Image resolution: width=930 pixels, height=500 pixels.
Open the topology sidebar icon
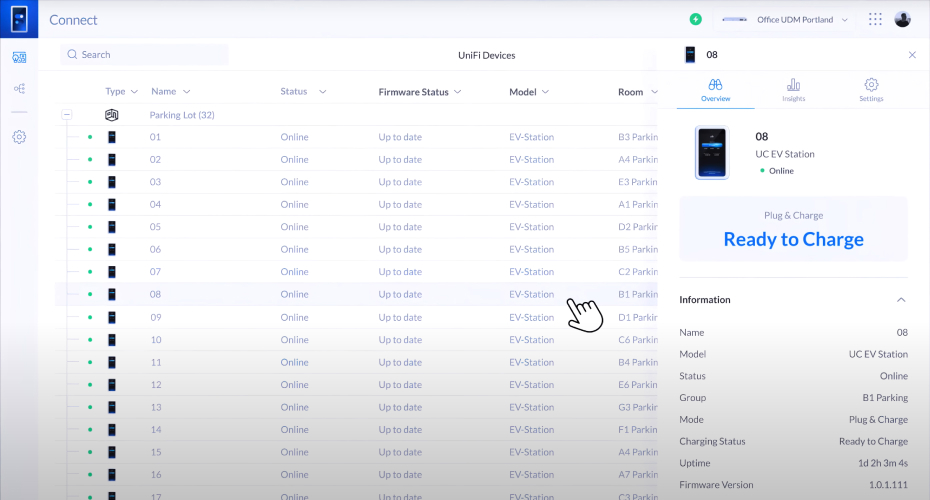pos(19,89)
